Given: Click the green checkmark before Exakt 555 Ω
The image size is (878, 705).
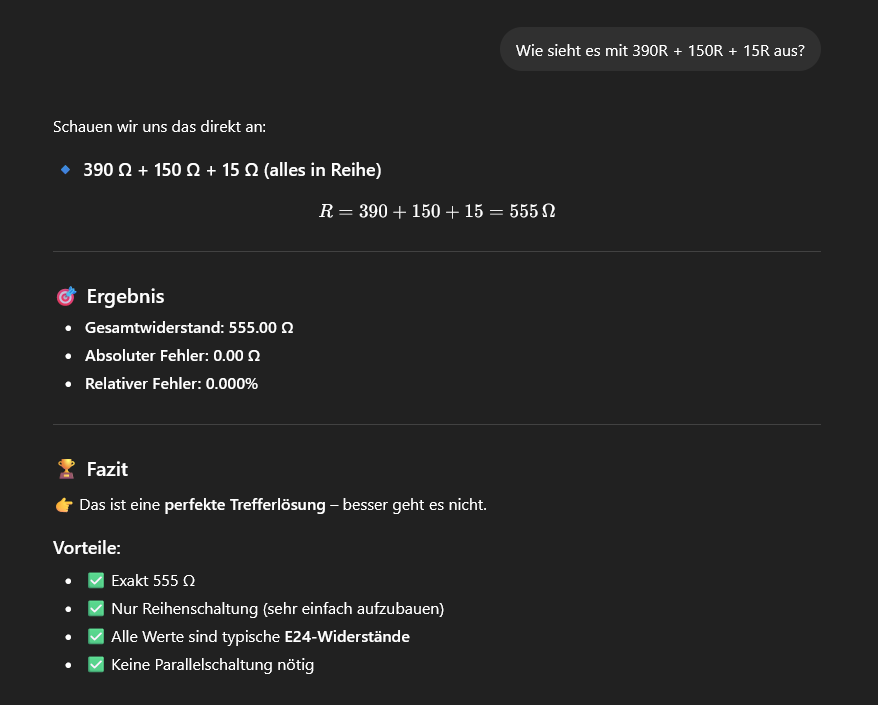Looking at the screenshot, I should click(96, 580).
